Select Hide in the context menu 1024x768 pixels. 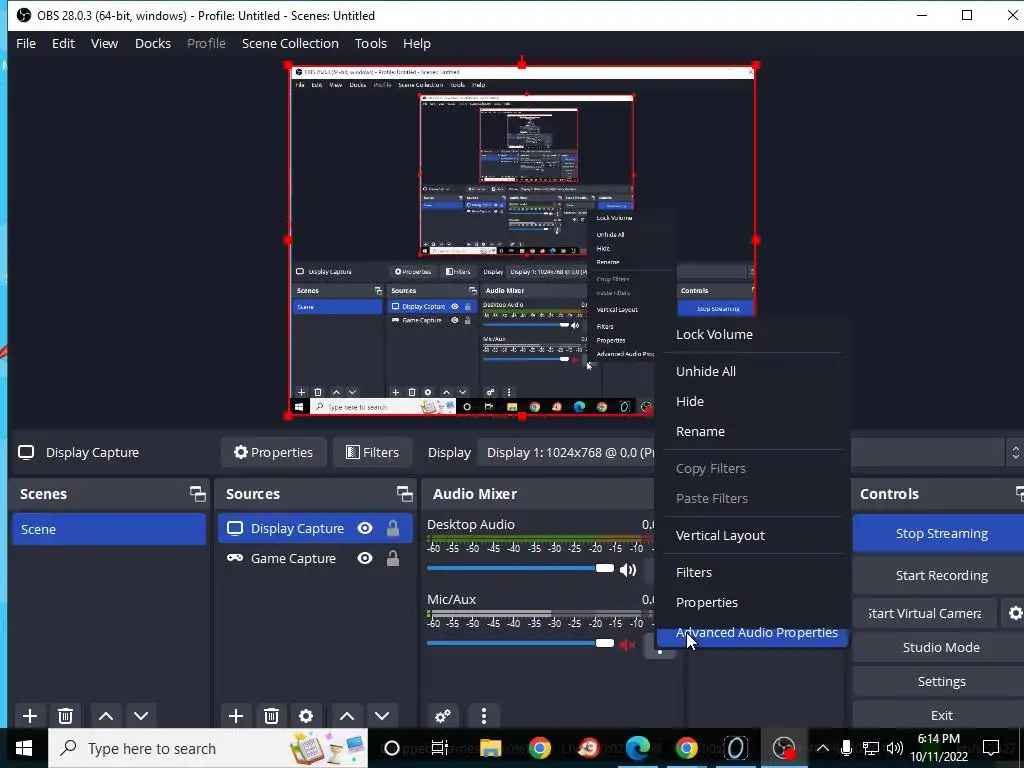click(752, 401)
